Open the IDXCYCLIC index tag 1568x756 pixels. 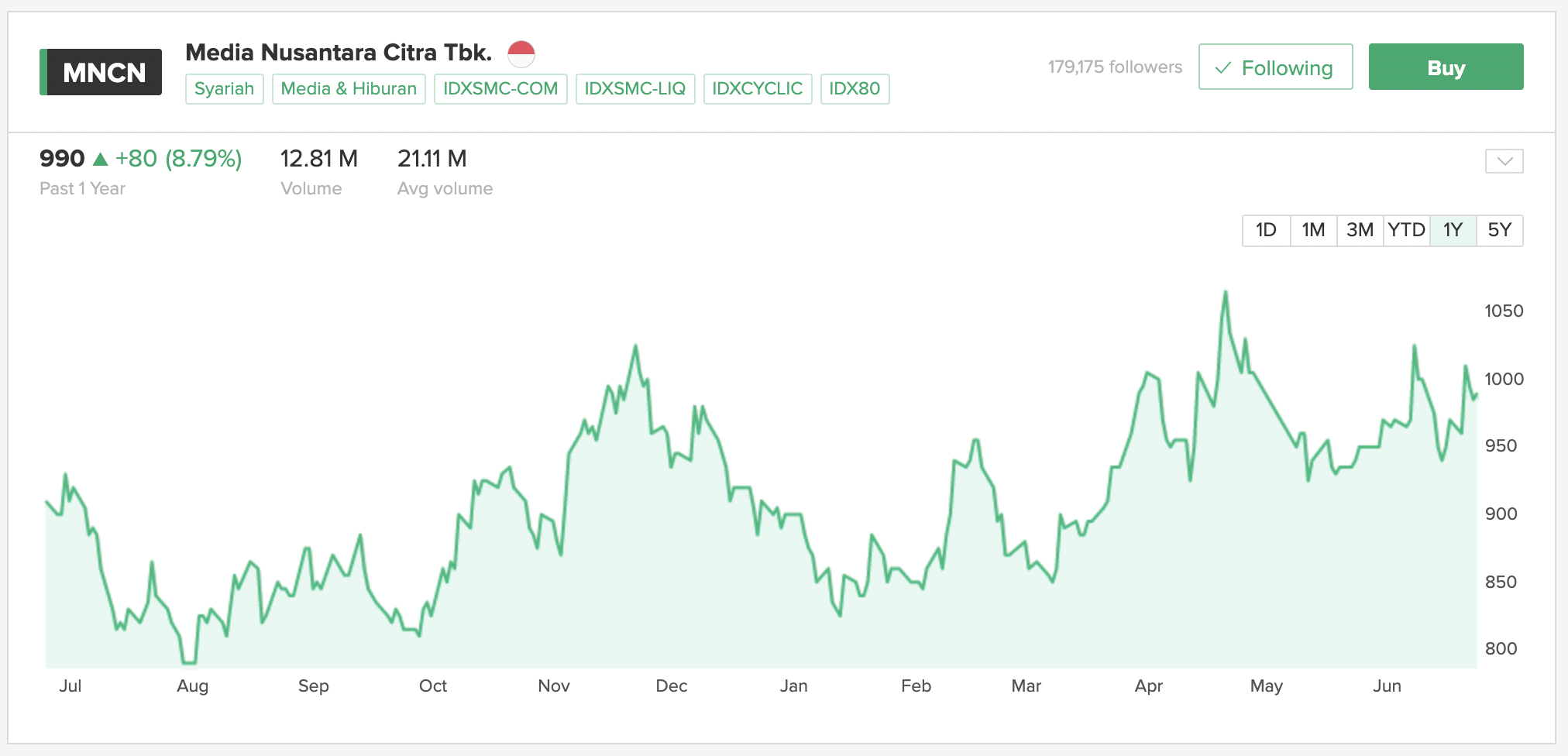[758, 89]
